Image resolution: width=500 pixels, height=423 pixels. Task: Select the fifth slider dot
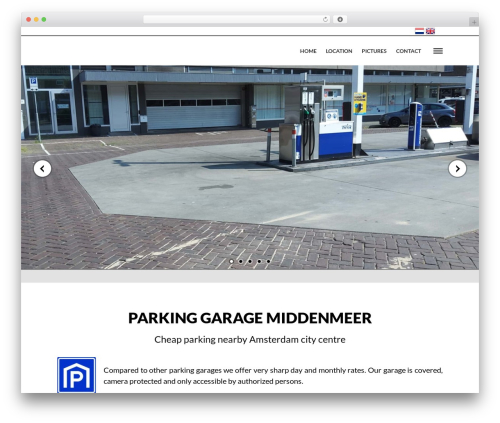click(268, 261)
